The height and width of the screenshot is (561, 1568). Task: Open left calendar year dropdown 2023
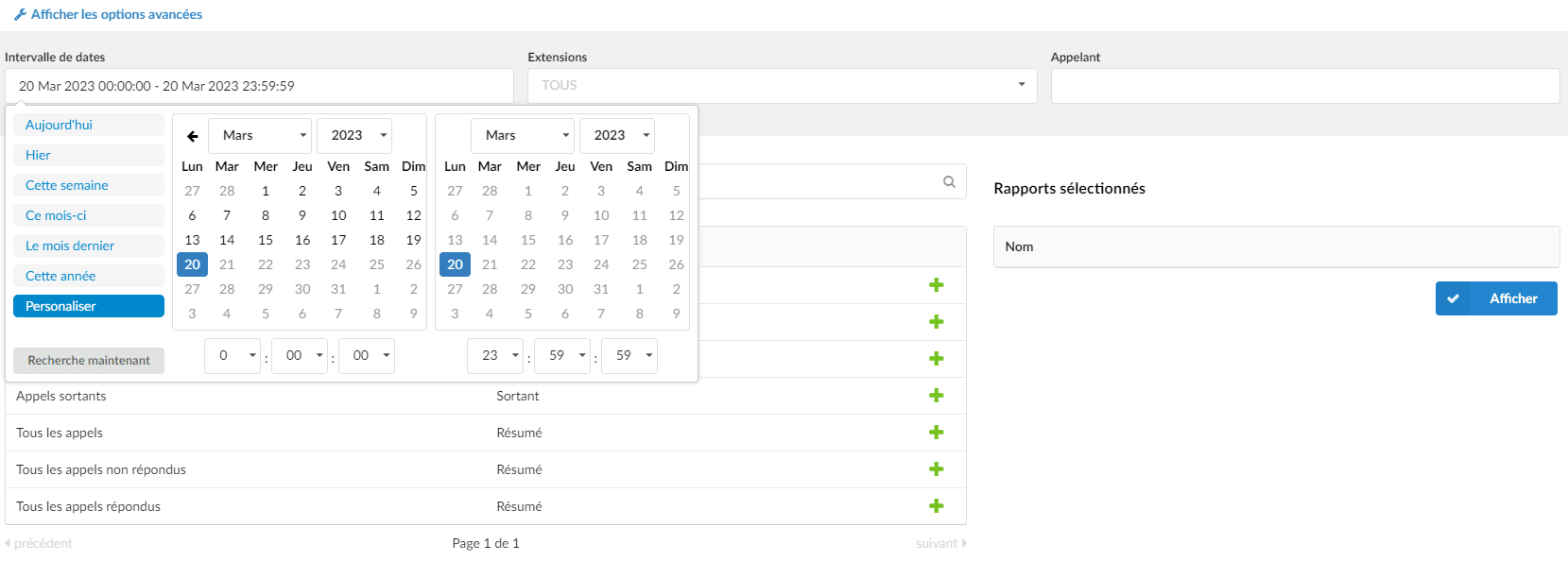[x=354, y=135]
